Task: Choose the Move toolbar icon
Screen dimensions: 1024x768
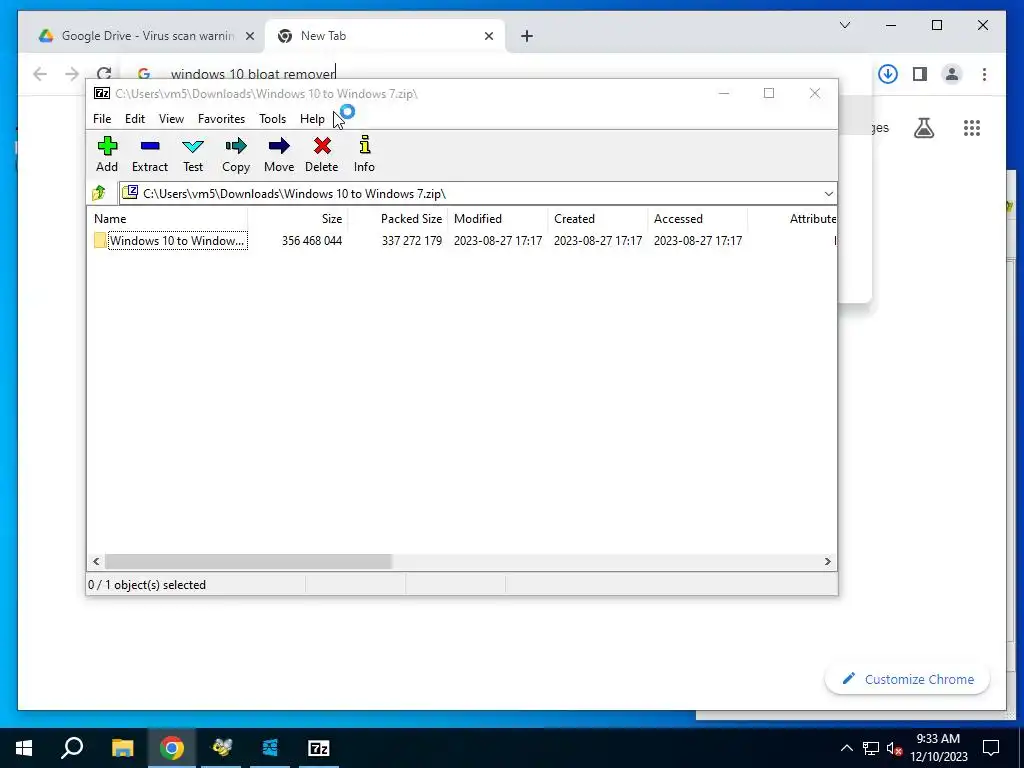Action: click(x=279, y=154)
